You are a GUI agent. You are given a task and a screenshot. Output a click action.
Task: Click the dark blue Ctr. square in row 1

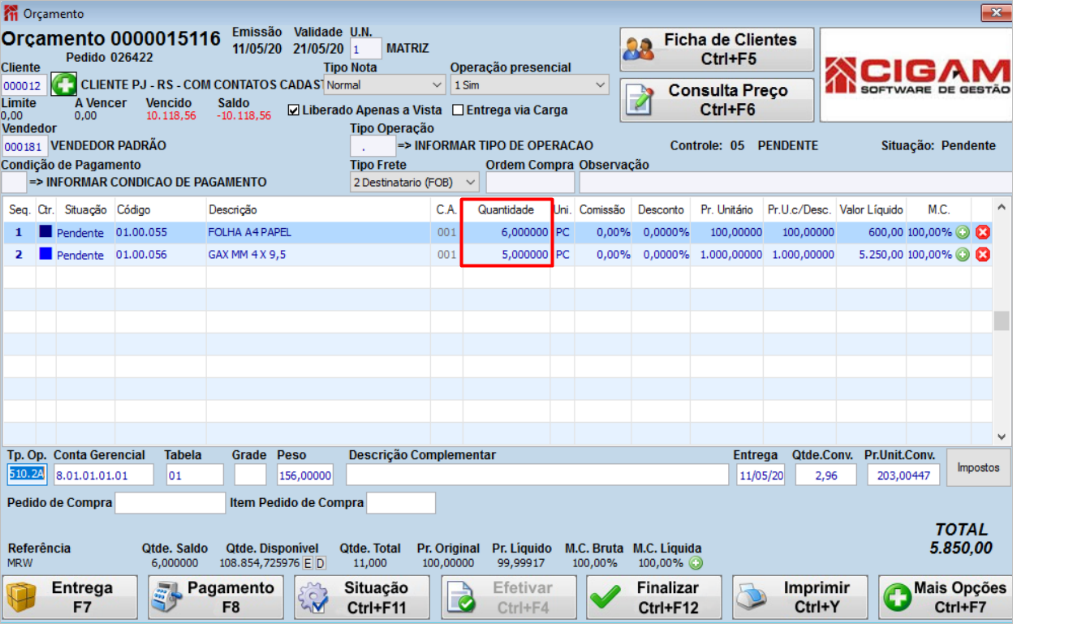point(45,232)
